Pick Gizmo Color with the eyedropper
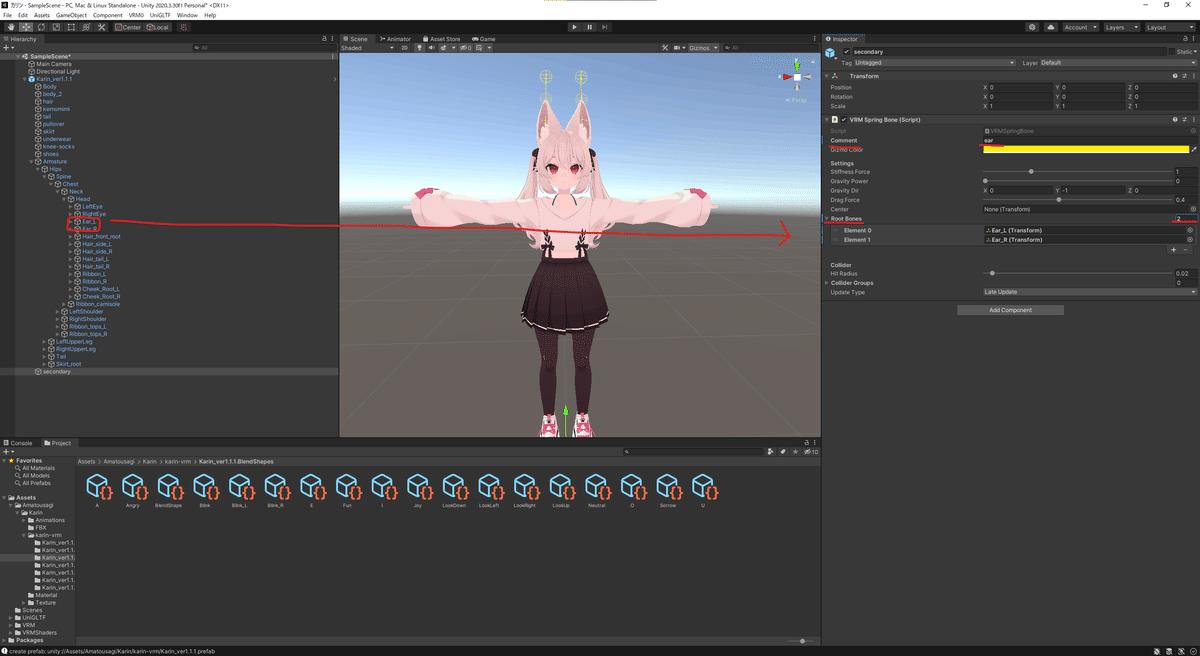Screen dimensions: 1200x656 [1193, 150]
